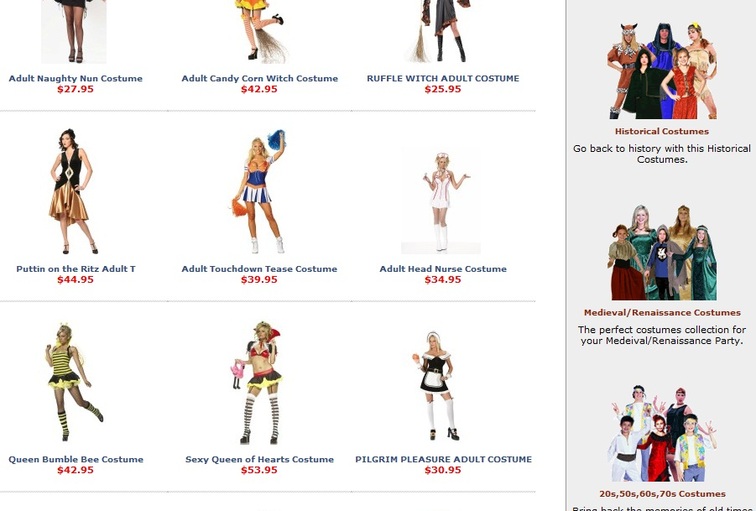Viewport: 756px width, 511px height.
Task: Open the Adult Touchdown Tease Costume link
Action: 259,269
